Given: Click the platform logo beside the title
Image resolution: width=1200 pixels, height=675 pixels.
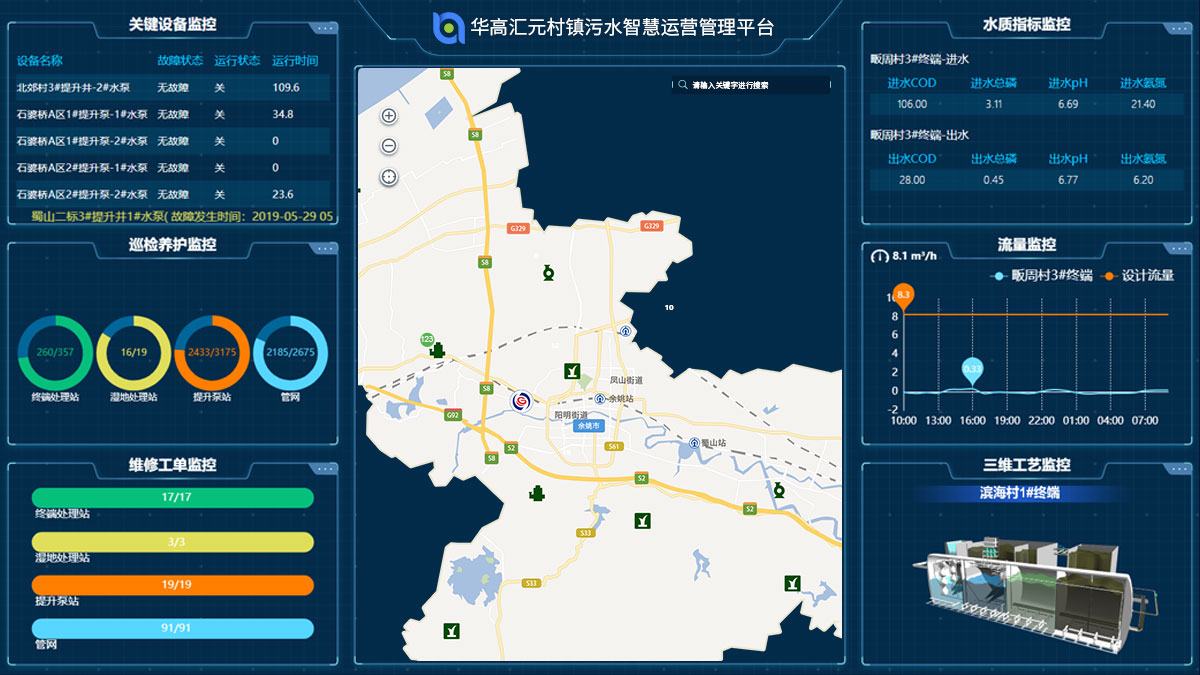Looking at the screenshot, I should (x=447, y=27).
